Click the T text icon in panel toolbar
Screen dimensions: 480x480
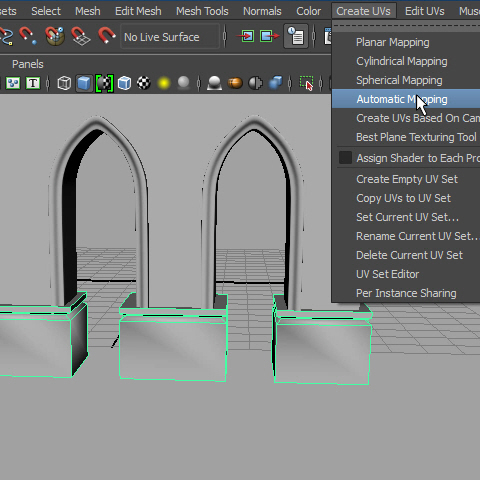coord(33,83)
